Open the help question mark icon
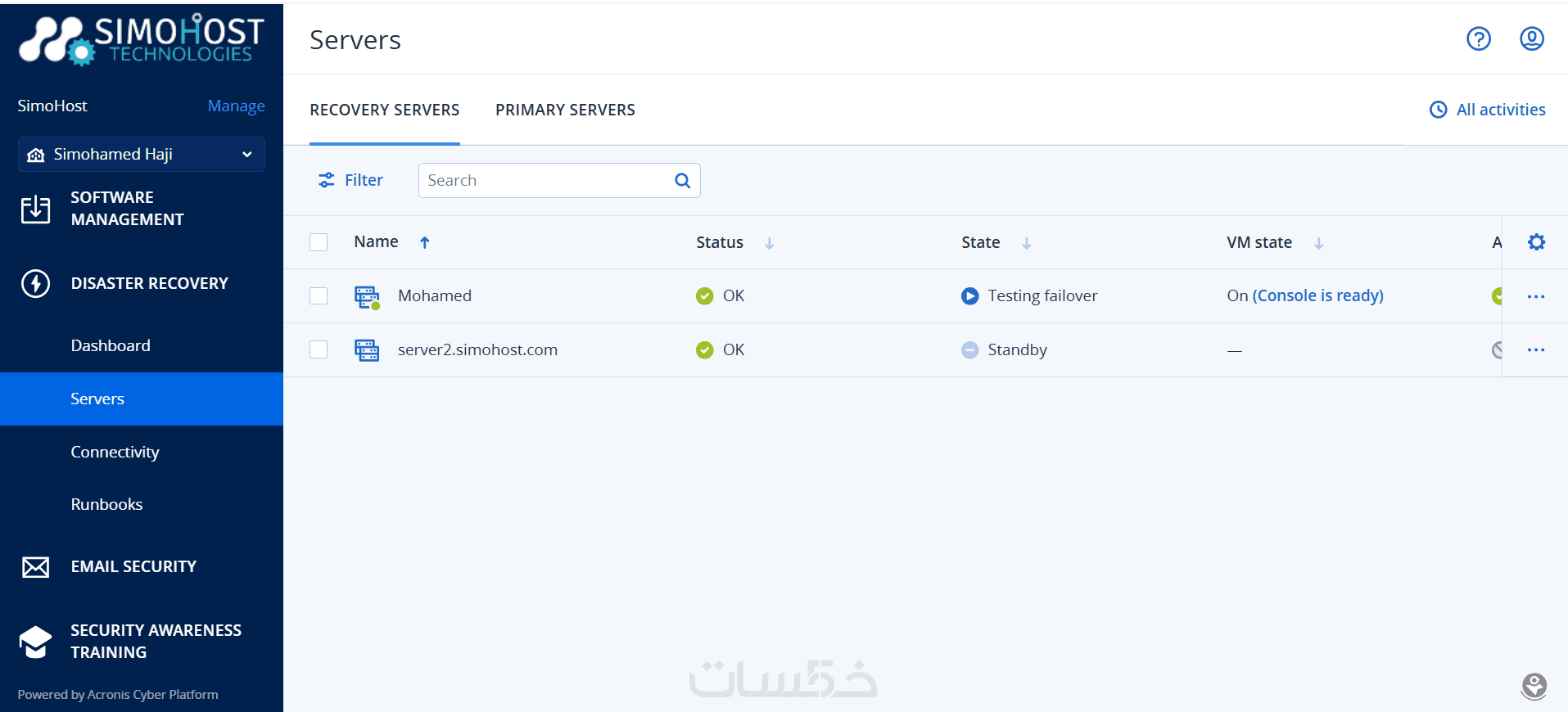Viewport: 1568px width, 712px height. 1478,38
